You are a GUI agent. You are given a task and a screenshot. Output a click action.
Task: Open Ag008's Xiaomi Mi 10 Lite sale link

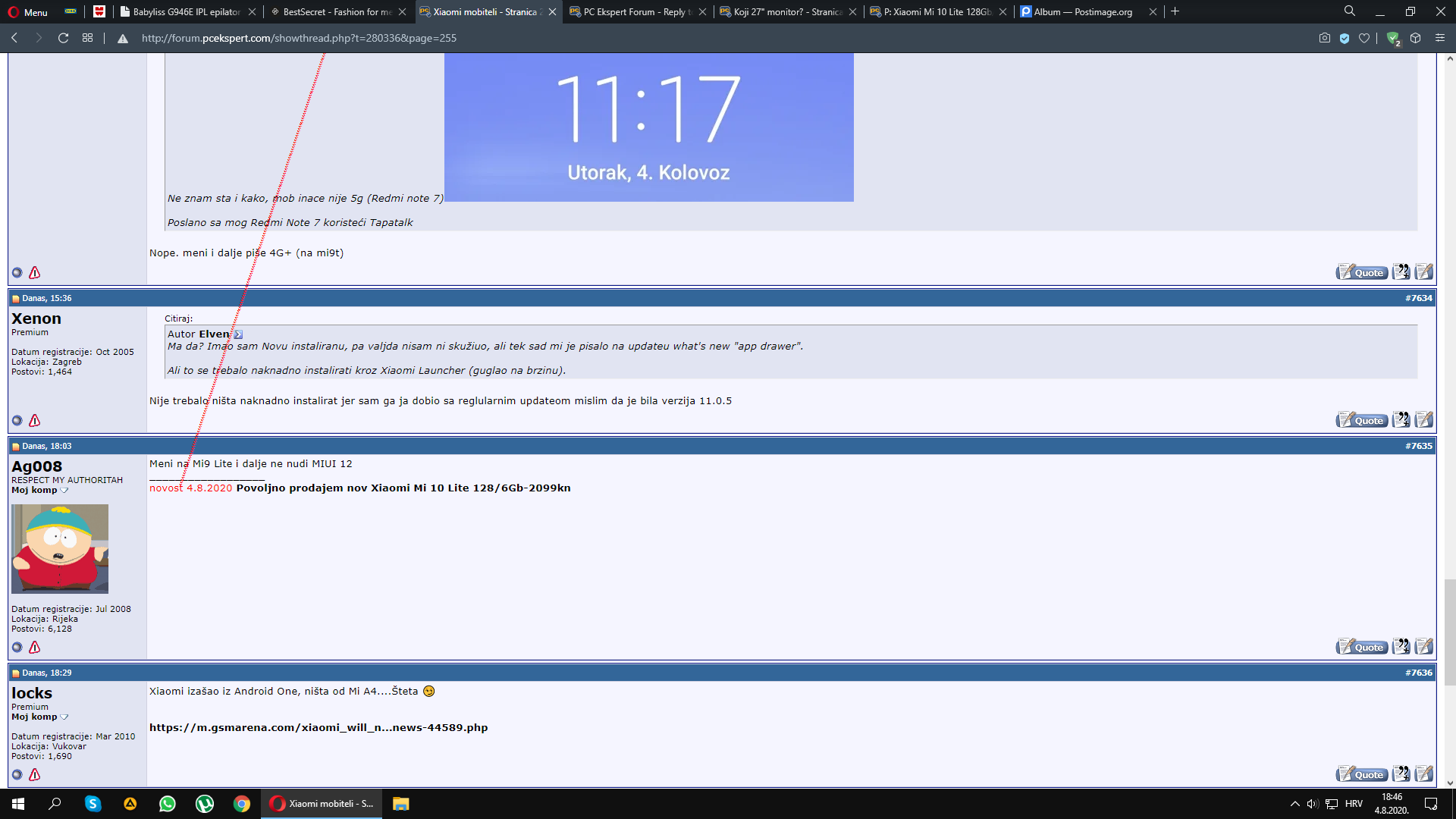(403, 488)
